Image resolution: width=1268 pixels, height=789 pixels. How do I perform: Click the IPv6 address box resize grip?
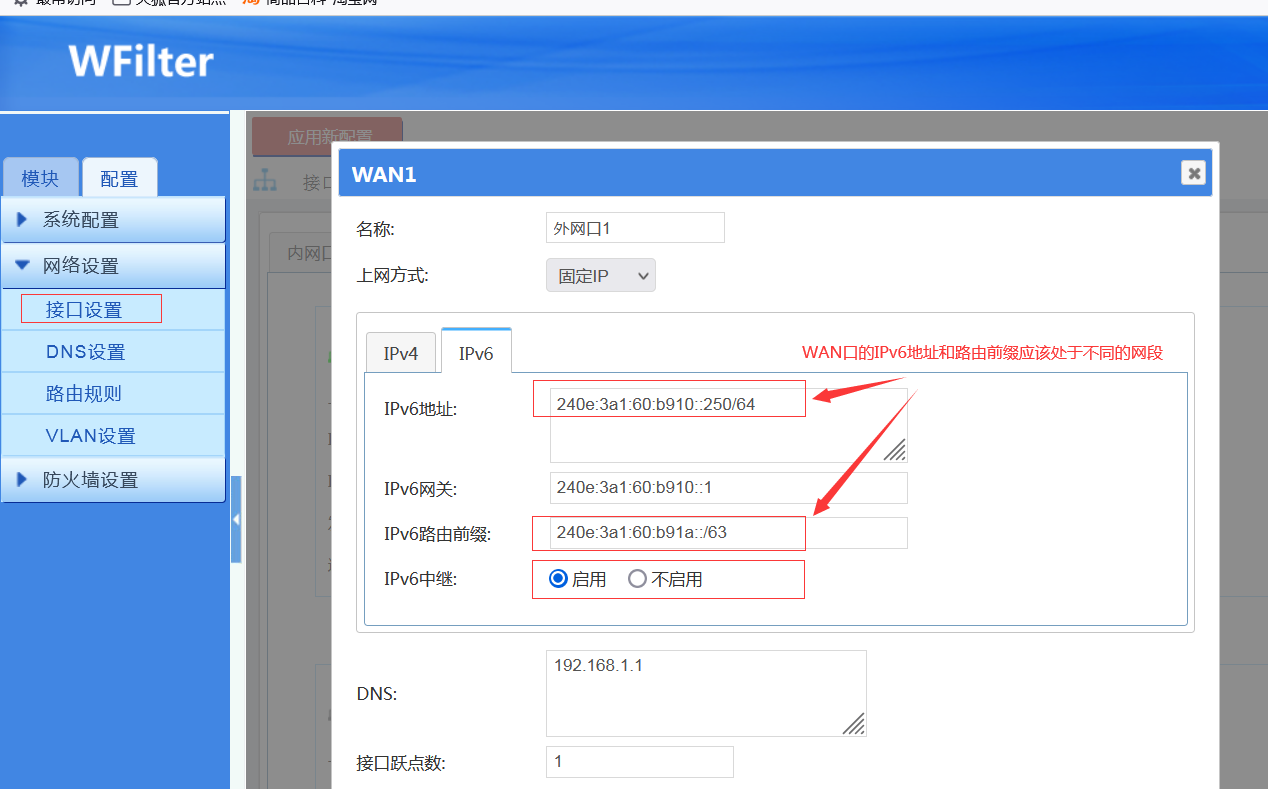coord(894,450)
